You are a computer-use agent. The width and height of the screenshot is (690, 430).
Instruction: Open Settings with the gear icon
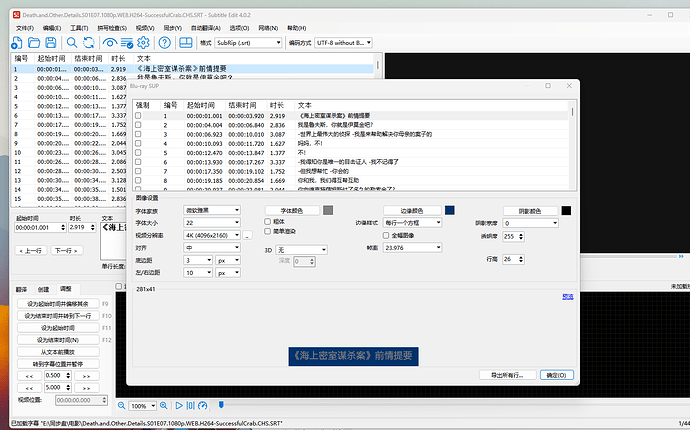[144, 43]
